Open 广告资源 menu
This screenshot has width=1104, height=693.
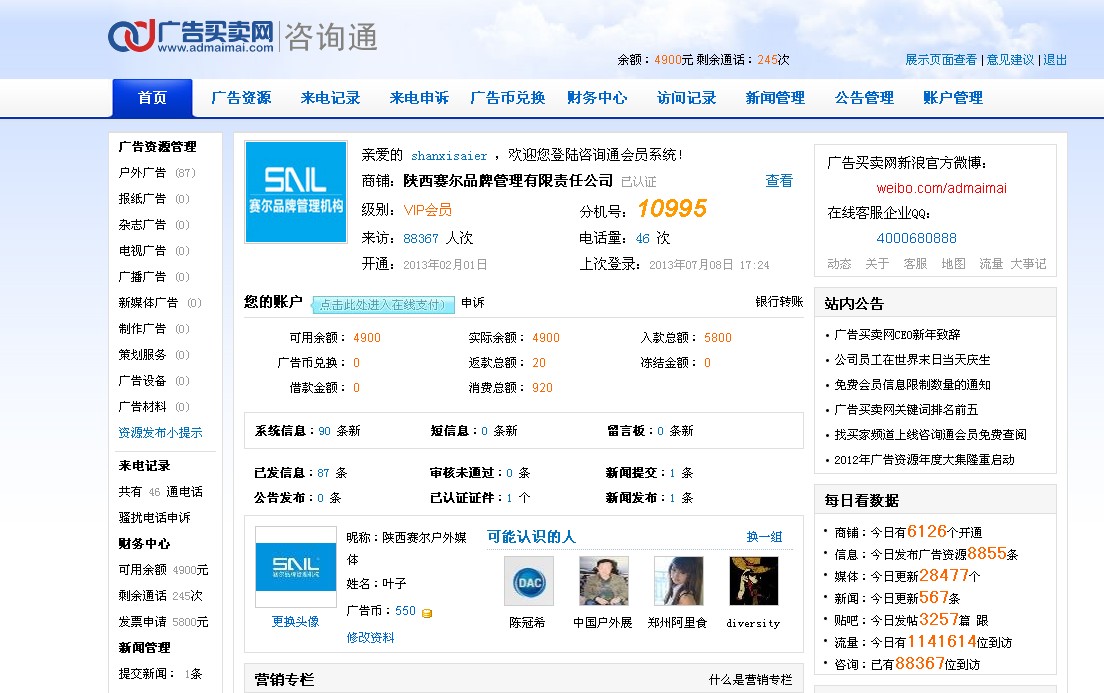pyautogui.click(x=242, y=98)
